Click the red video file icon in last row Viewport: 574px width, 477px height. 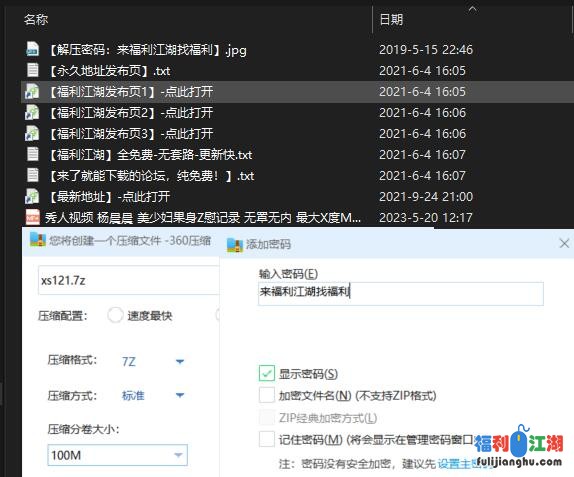point(33,217)
